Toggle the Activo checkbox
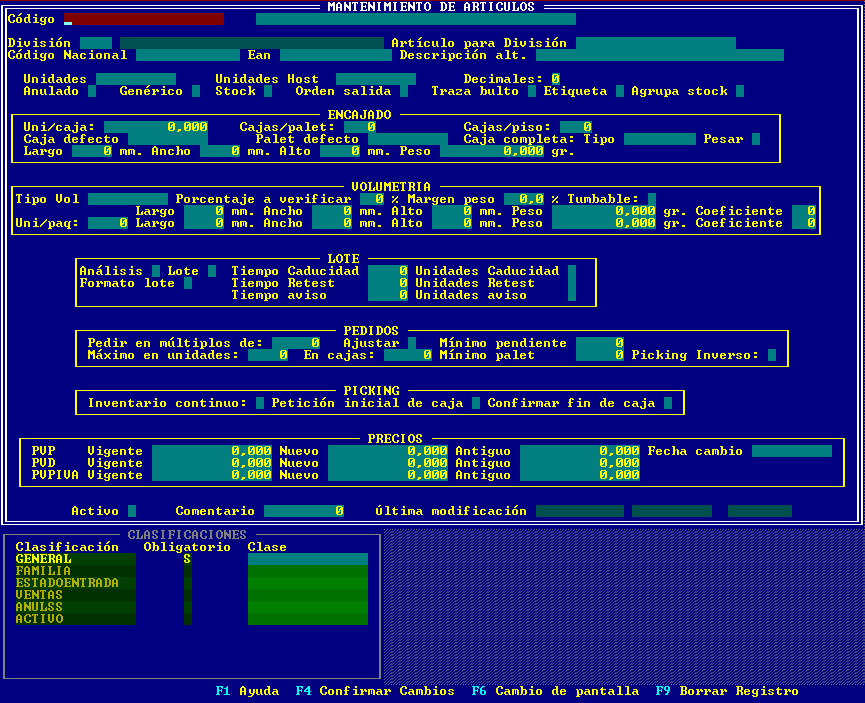 point(132,511)
